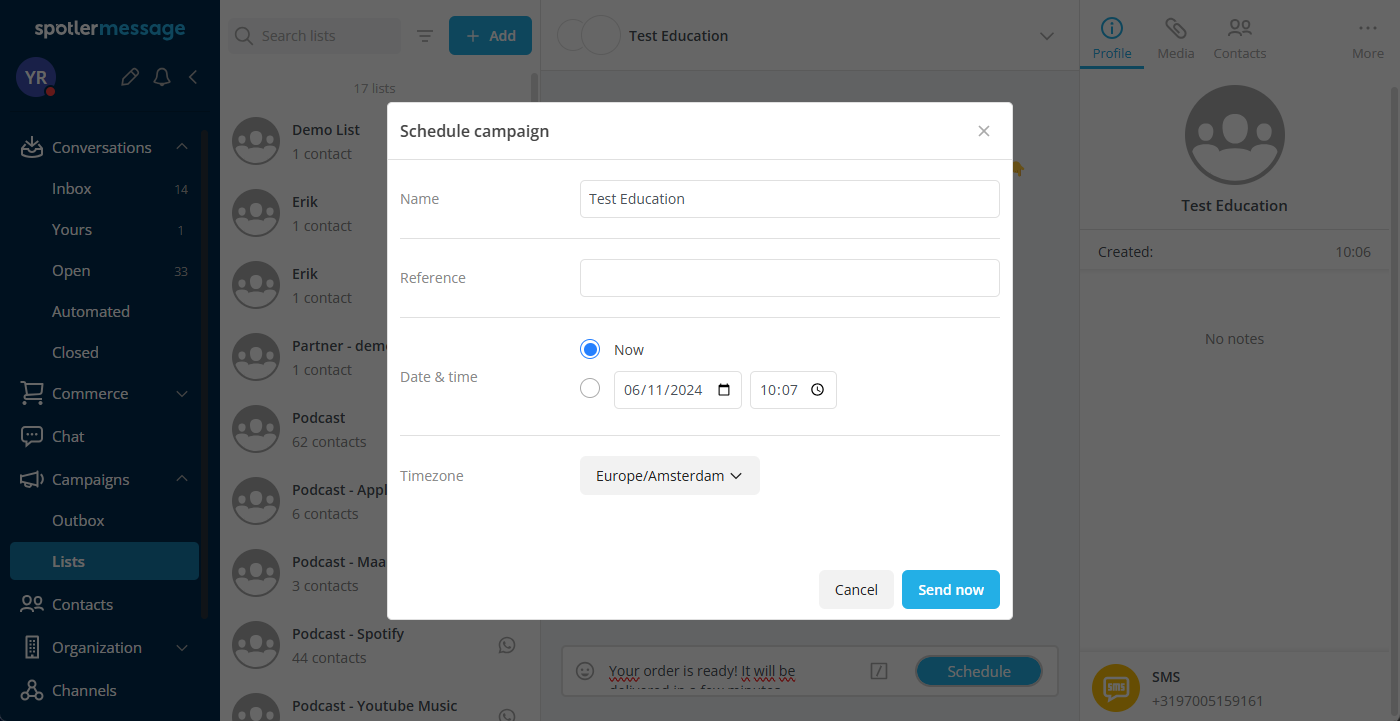
Task: Open the emoji picker in message box
Action: tap(586, 671)
